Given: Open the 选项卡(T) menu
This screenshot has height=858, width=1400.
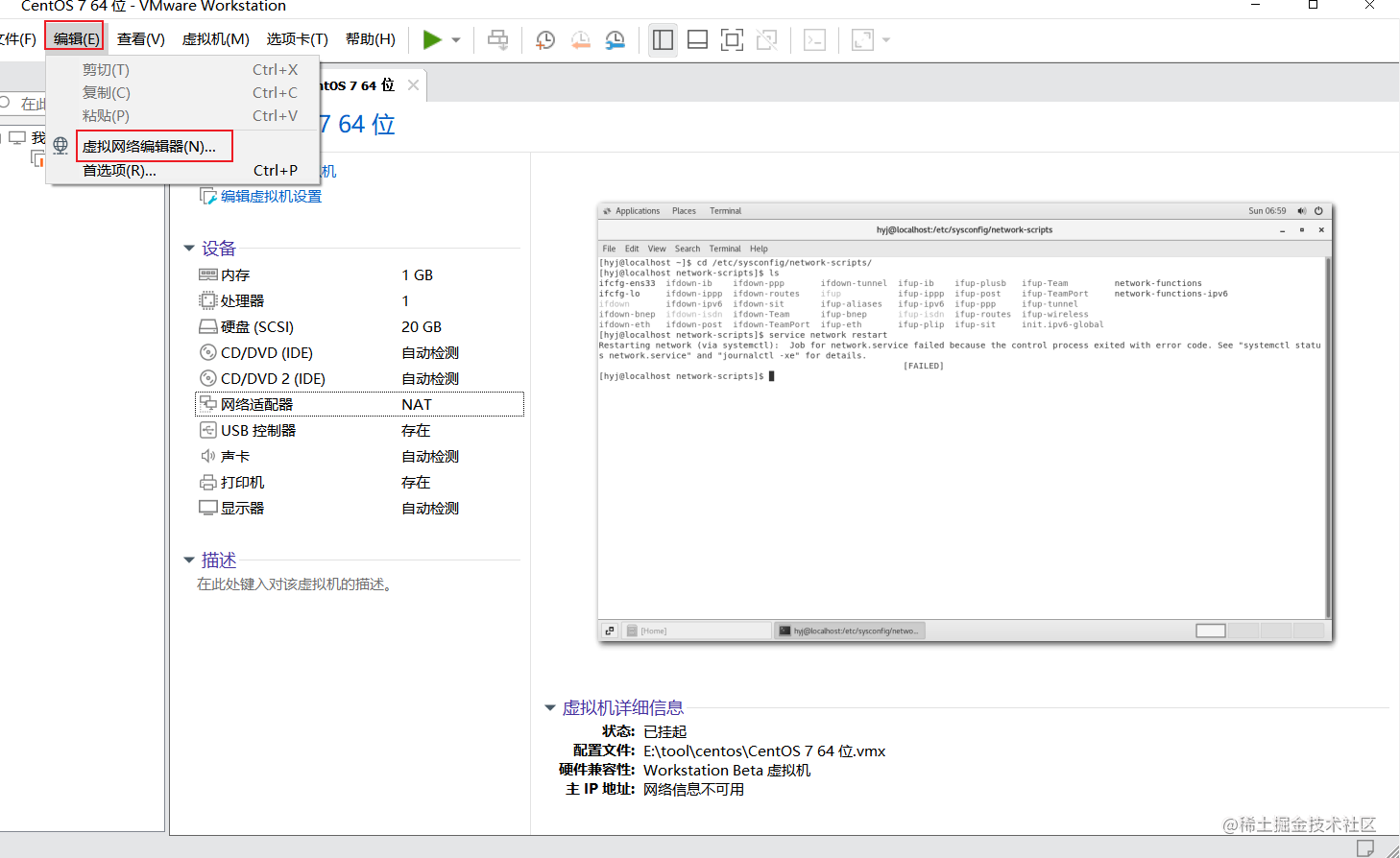Looking at the screenshot, I should [x=298, y=39].
